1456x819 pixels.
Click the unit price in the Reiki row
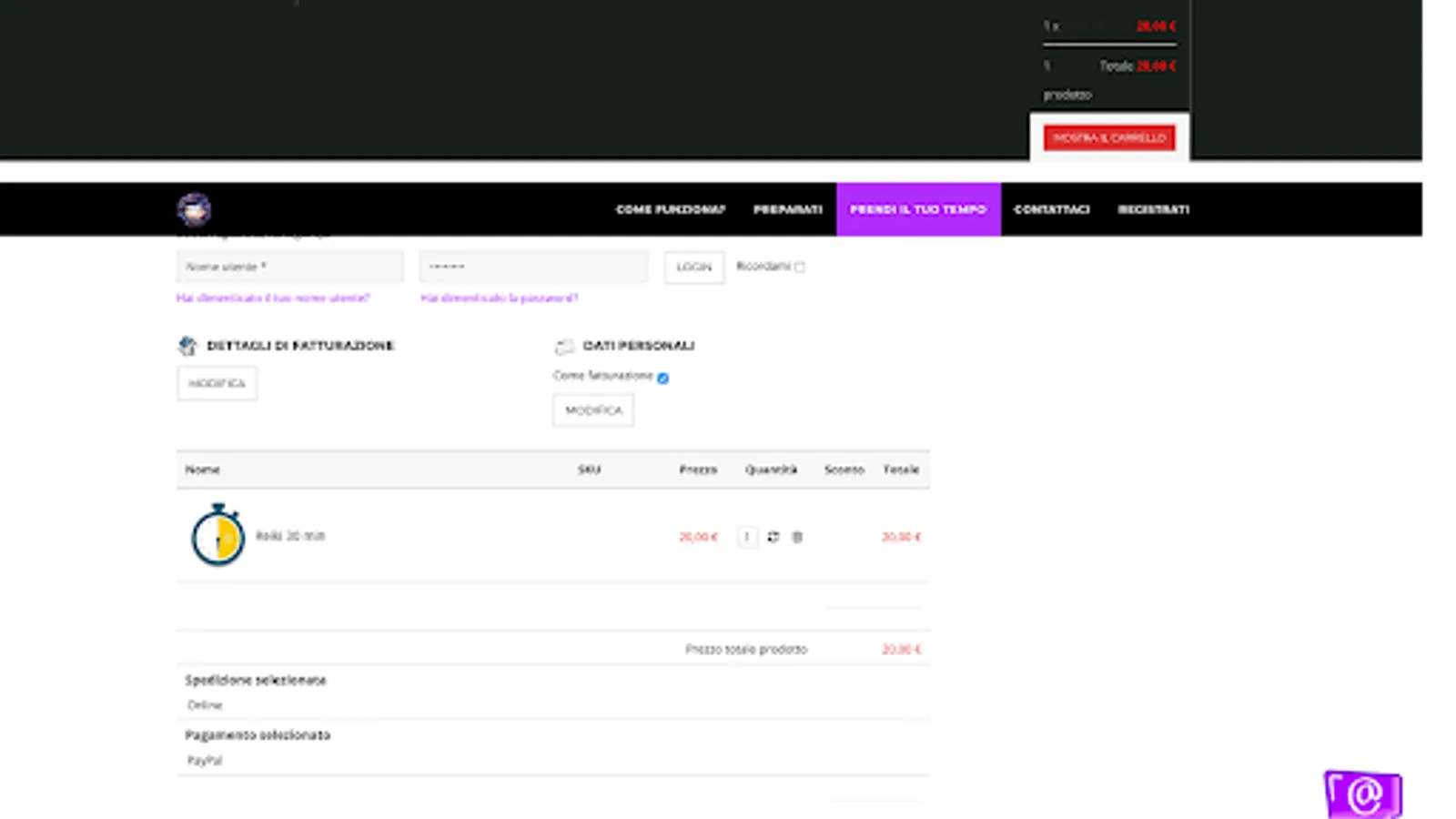pyautogui.click(x=698, y=537)
